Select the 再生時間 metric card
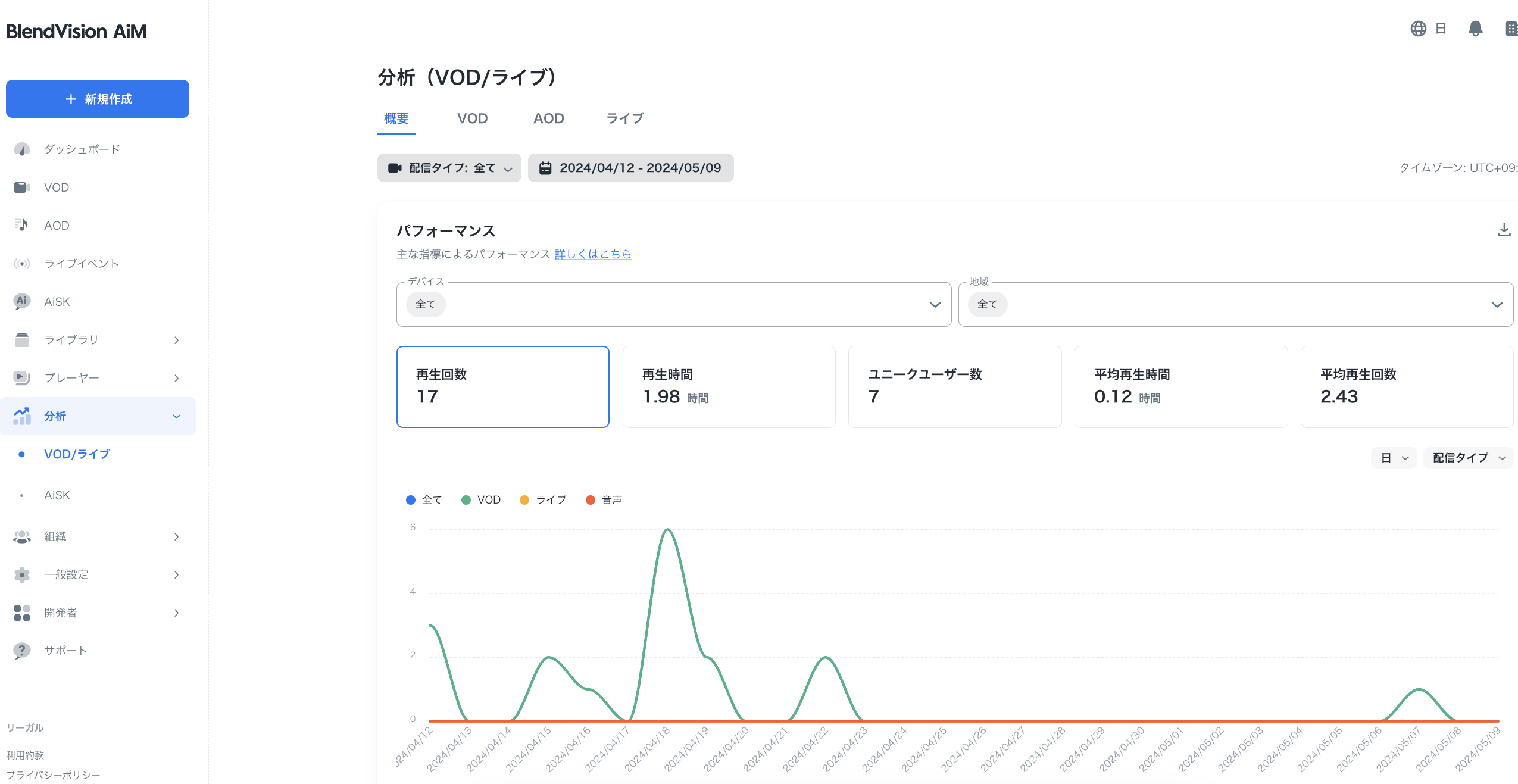The height and width of the screenshot is (784, 1518). click(729, 387)
